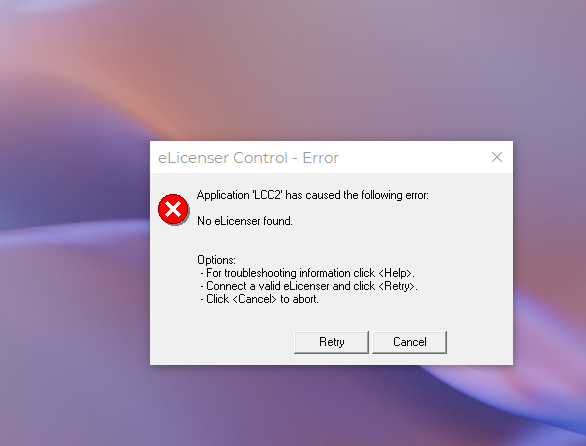Click the 'Options:' label

pyautogui.click(x=216, y=260)
